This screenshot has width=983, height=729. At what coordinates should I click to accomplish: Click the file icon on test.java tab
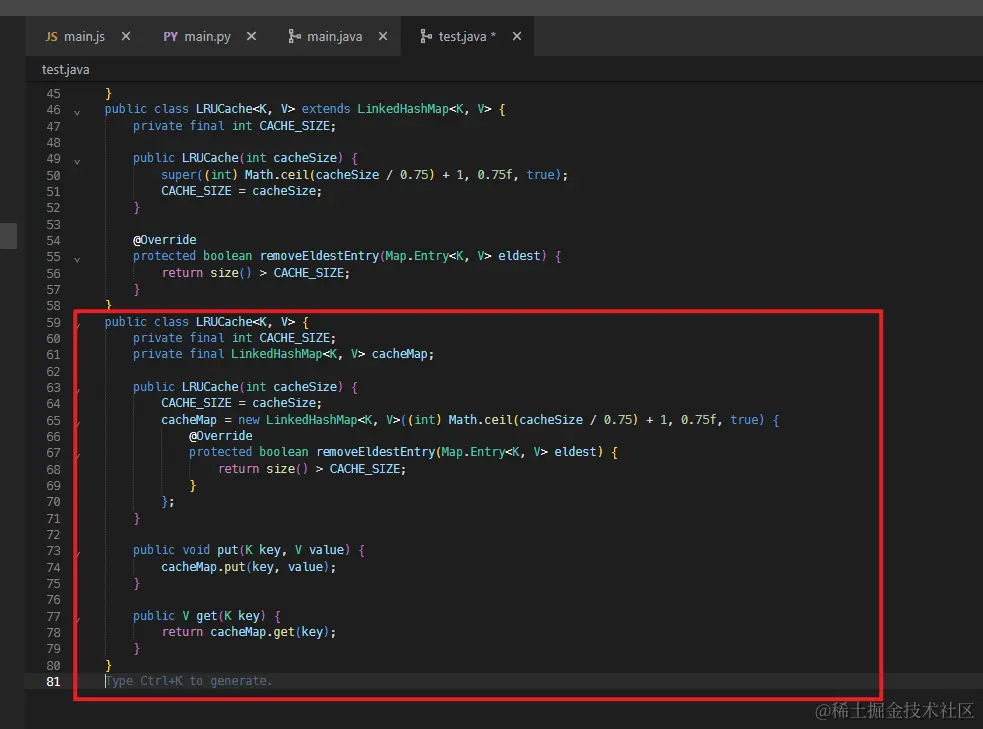click(x=426, y=36)
